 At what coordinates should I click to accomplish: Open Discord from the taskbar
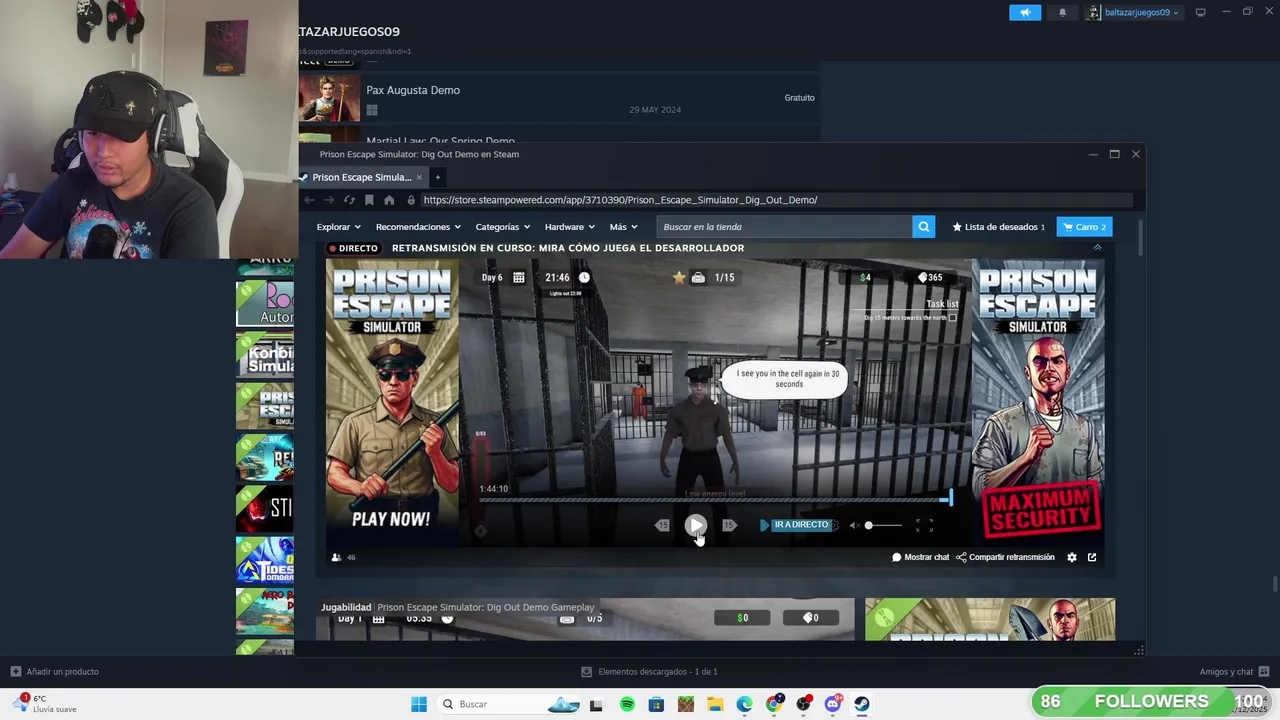coord(832,704)
